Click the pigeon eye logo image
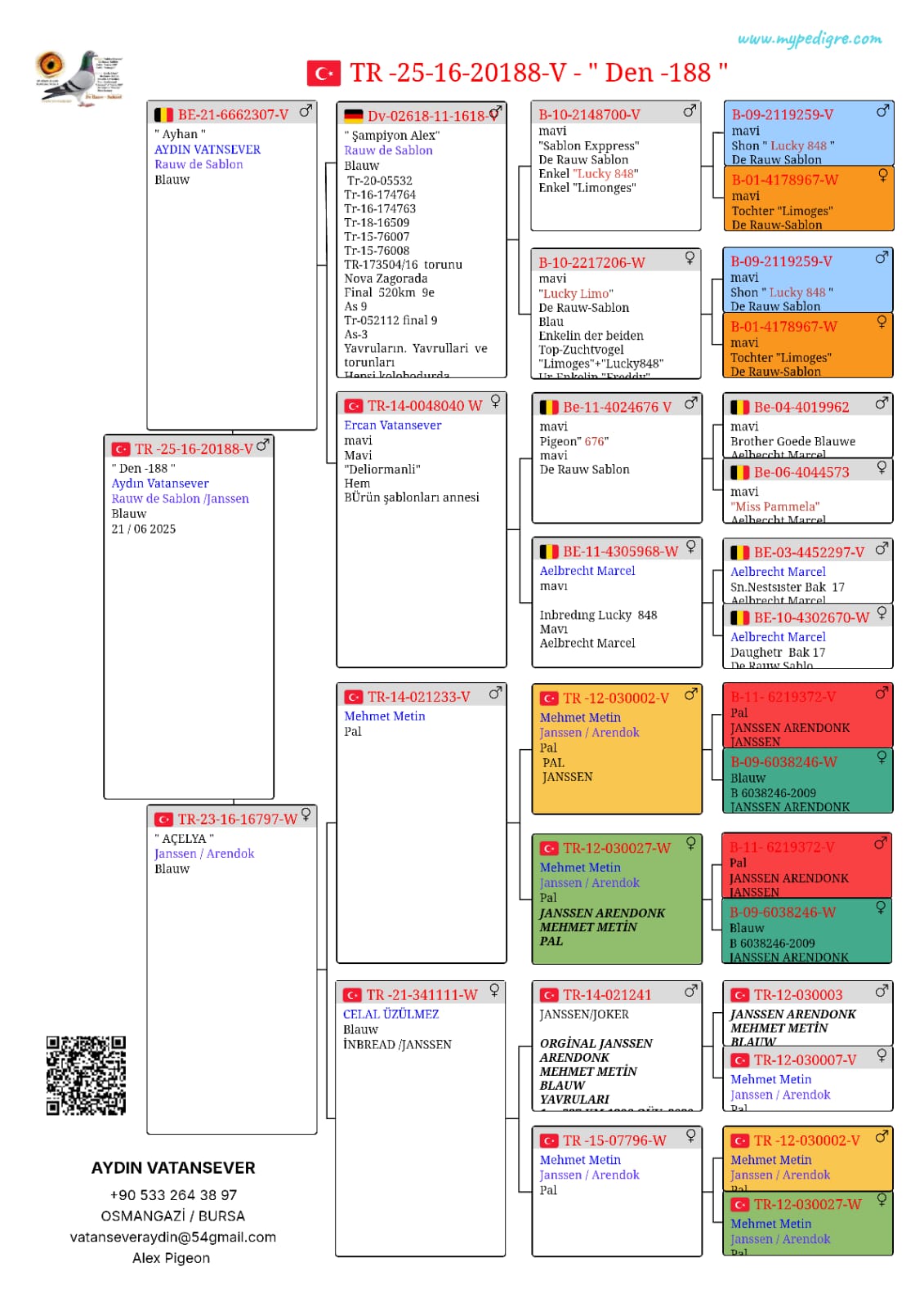Image resolution: width=924 pixels, height=1307 pixels. pos(79,78)
